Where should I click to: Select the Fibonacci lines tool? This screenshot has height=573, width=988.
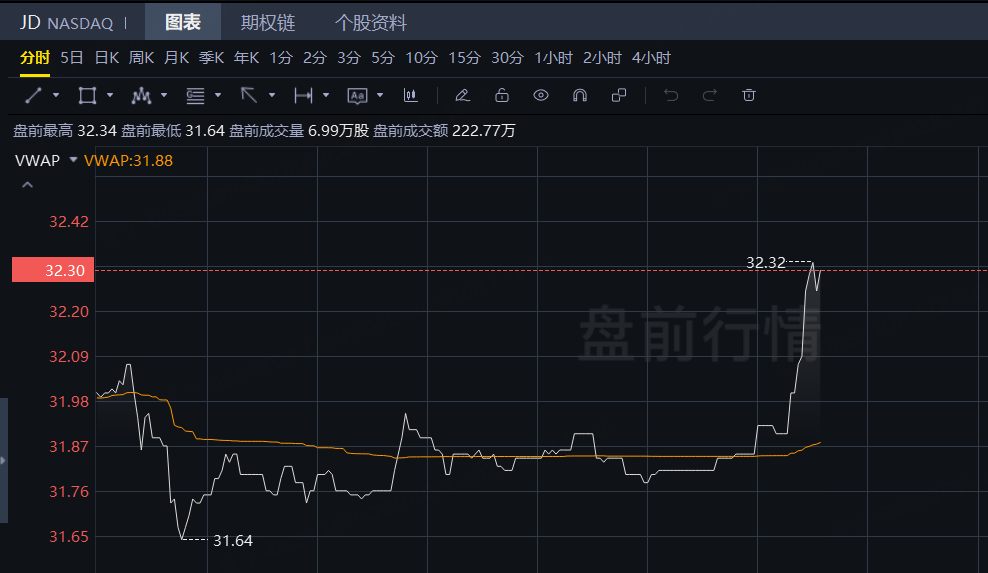tap(195, 95)
